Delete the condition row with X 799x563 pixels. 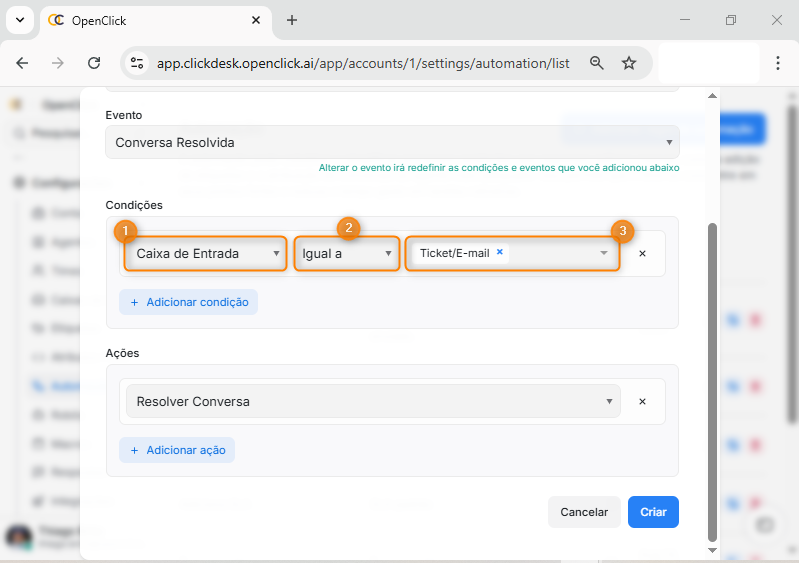tap(642, 254)
